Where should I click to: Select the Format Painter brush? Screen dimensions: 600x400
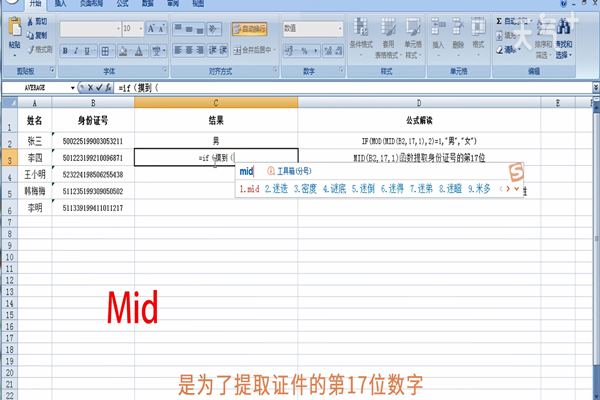tap(31, 49)
